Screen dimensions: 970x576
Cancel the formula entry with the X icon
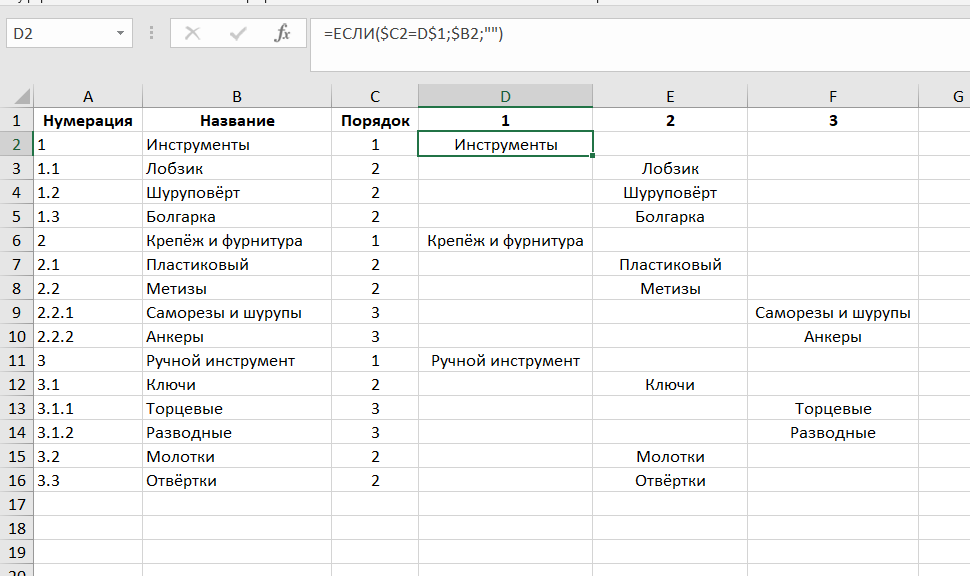(192, 33)
